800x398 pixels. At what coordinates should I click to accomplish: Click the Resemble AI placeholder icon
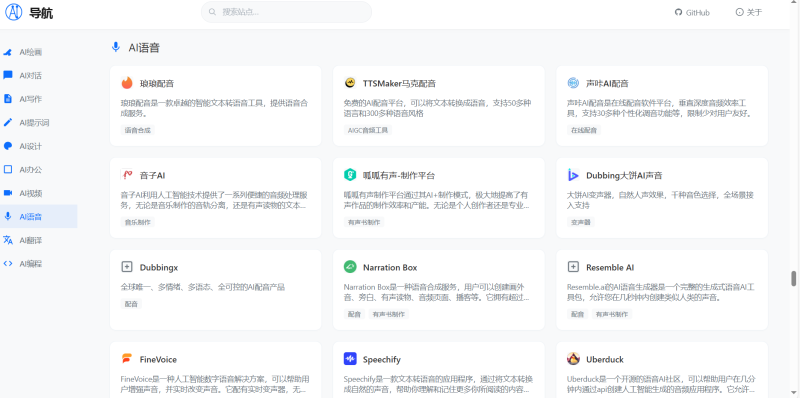pyautogui.click(x=573, y=267)
